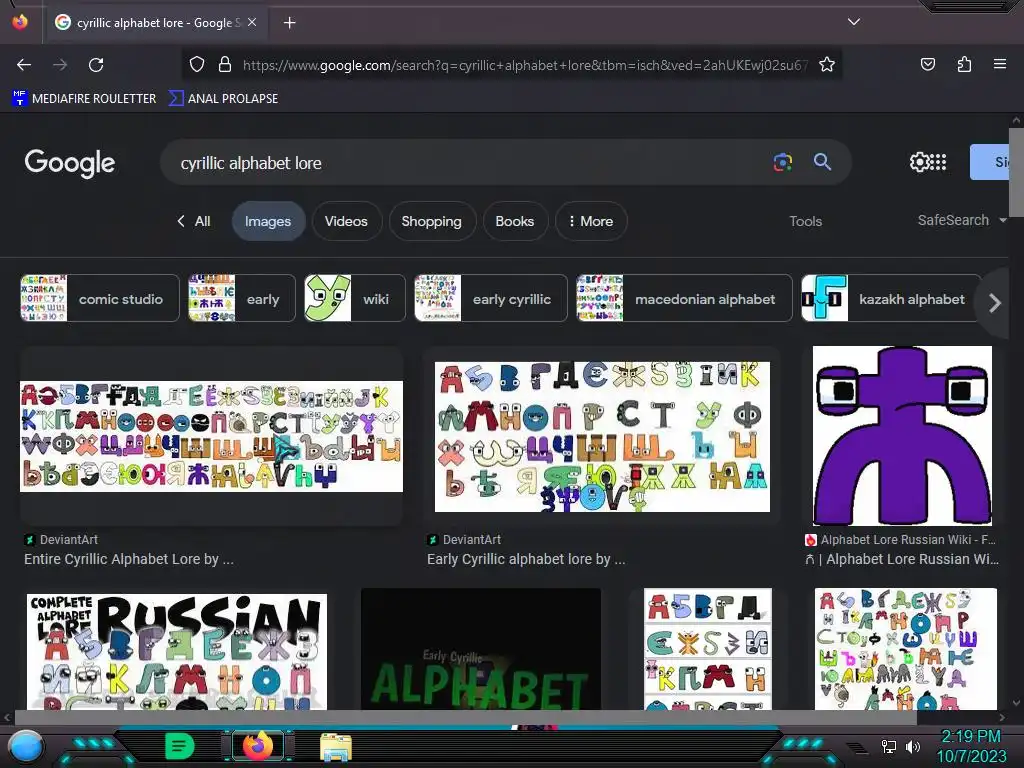Open the Save to Pocket icon

[x=927, y=64]
